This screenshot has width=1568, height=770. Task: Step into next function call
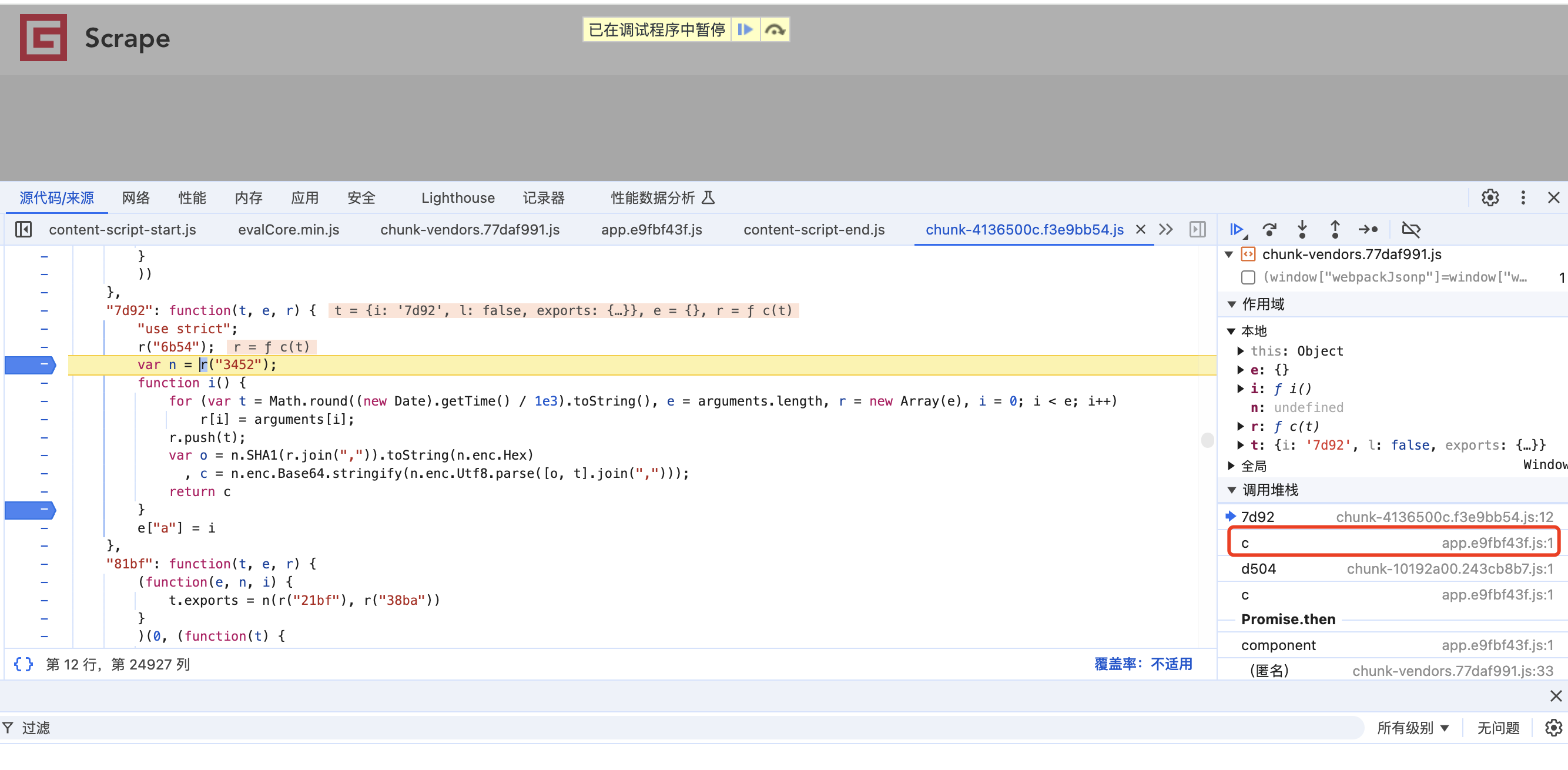click(x=1302, y=229)
